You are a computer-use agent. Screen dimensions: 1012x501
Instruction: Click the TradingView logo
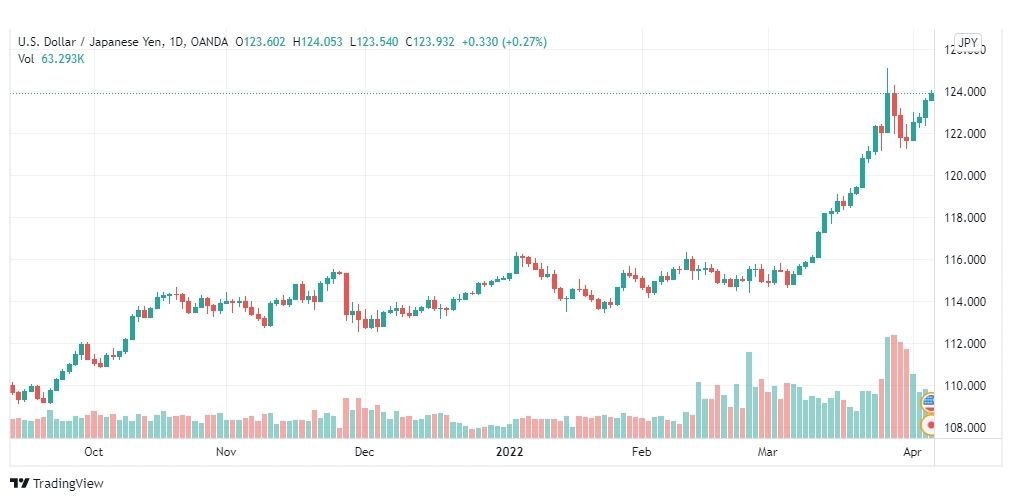[57, 483]
